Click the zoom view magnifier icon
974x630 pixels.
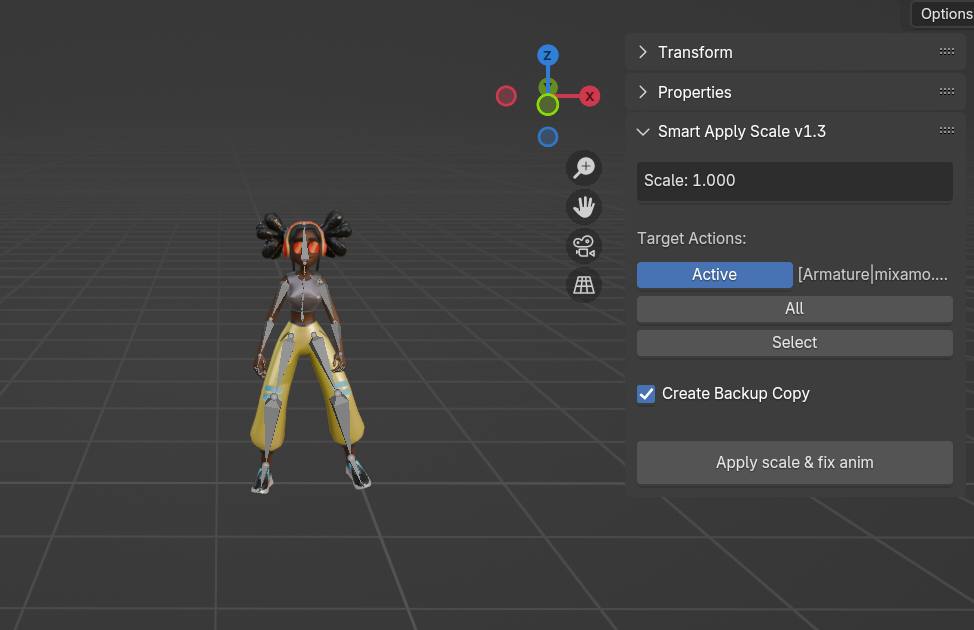pyautogui.click(x=584, y=168)
